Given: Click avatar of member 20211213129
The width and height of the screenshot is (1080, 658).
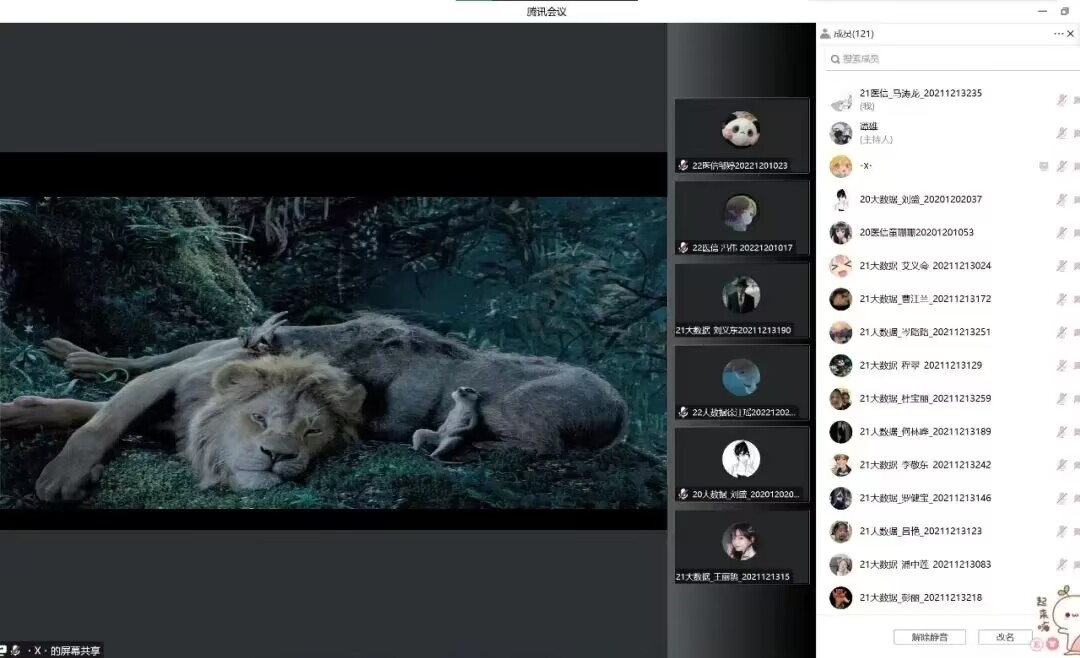Looking at the screenshot, I should [840, 366].
